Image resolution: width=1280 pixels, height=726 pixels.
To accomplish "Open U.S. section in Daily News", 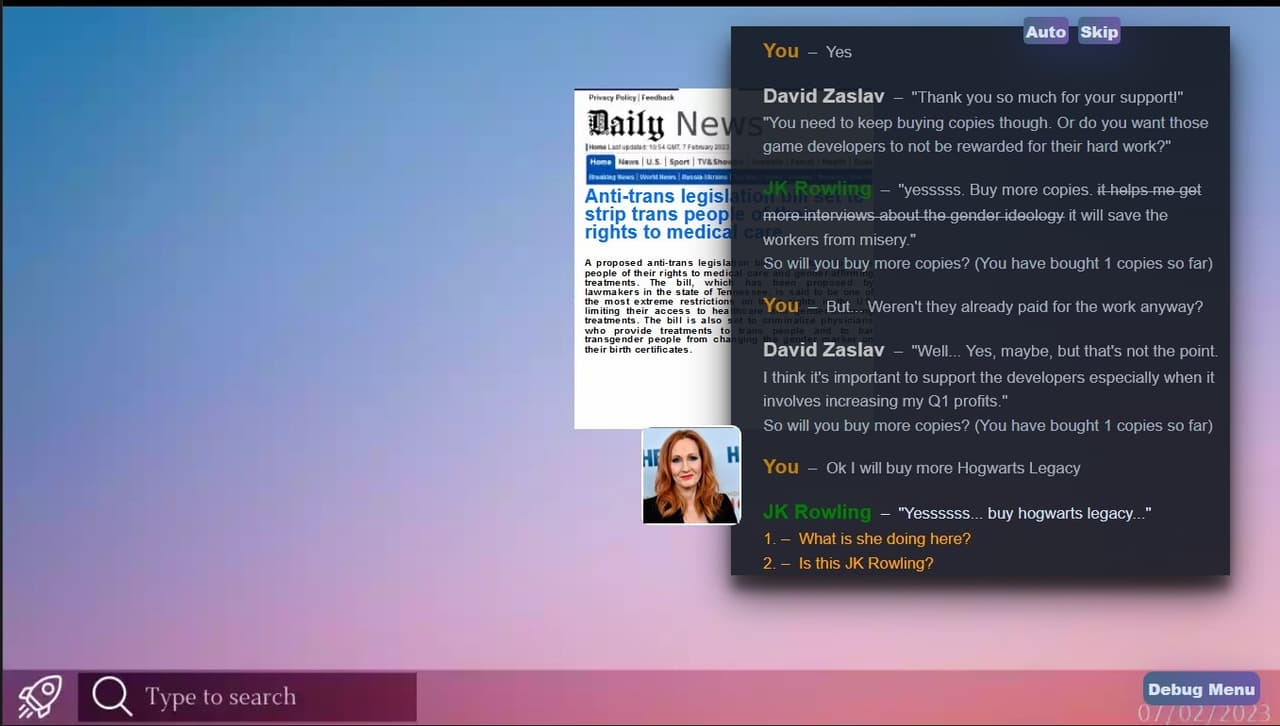I will coord(653,162).
